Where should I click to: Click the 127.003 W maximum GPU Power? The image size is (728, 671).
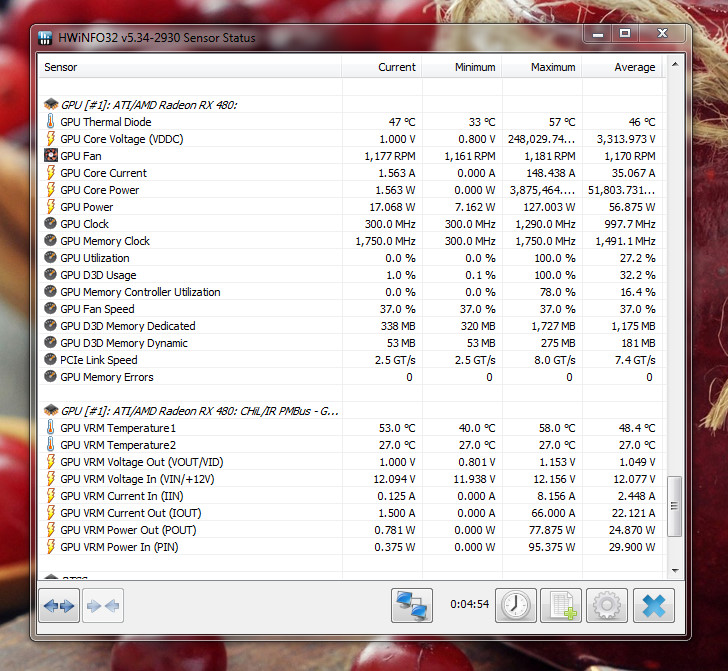click(549, 207)
